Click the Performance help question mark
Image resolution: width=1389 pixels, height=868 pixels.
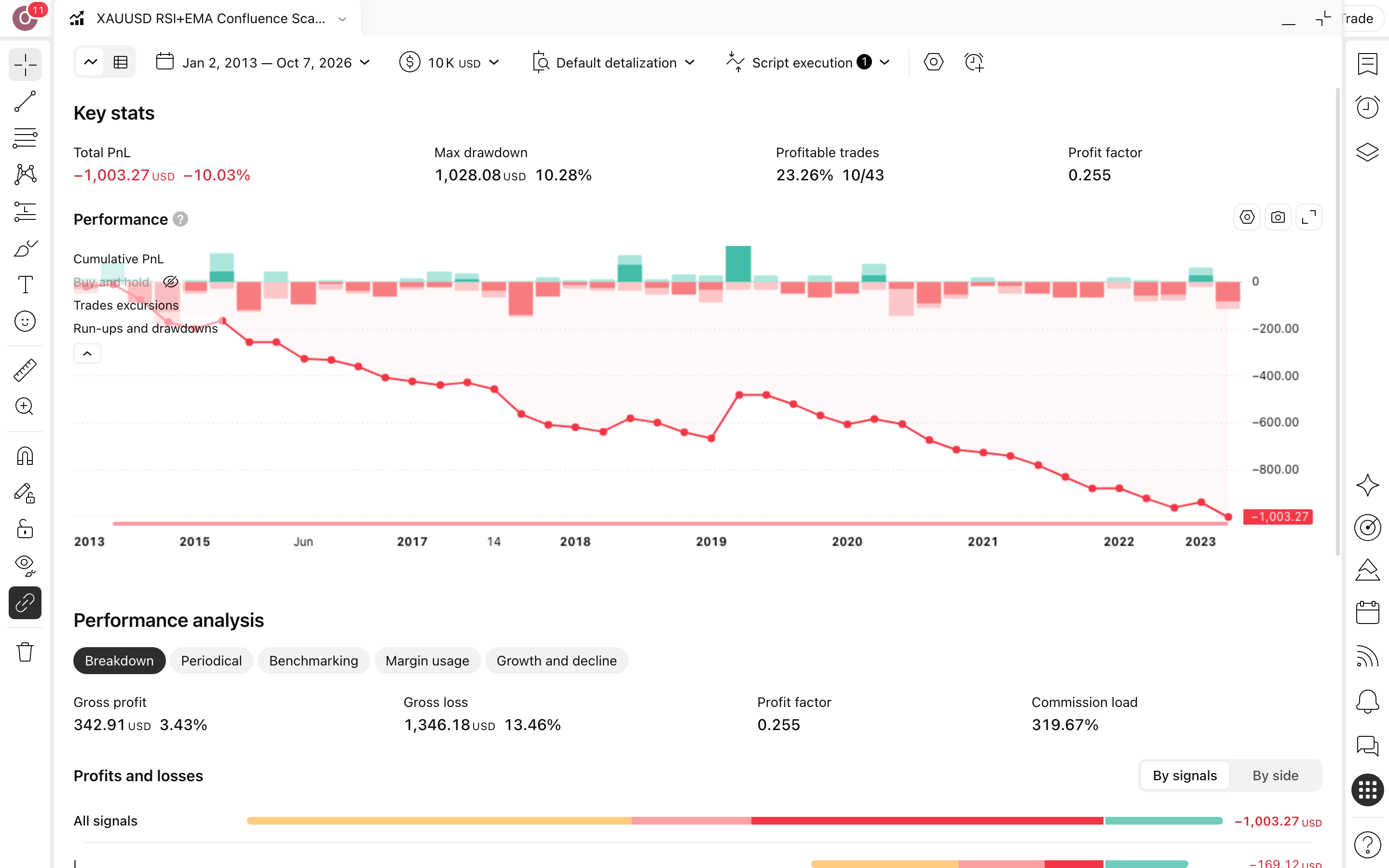click(x=180, y=219)
